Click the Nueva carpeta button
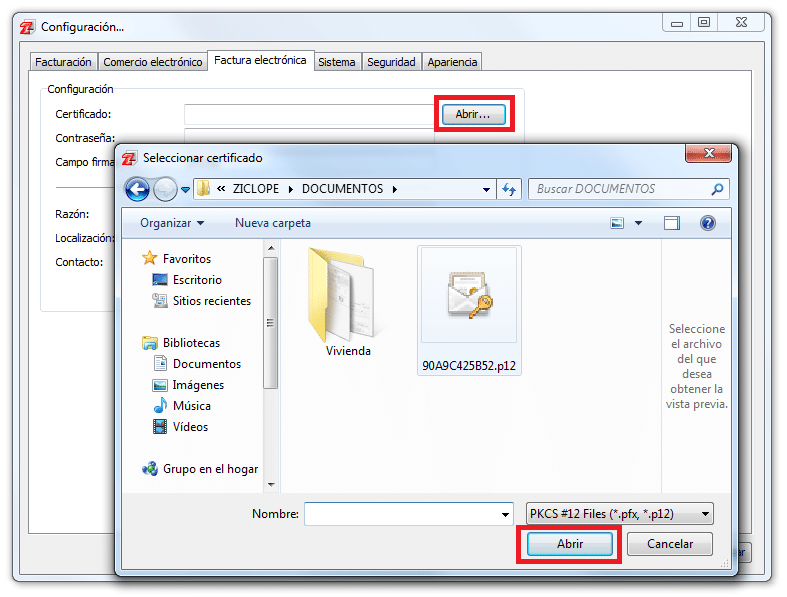787x597 pixels. click(x=272, y=223)
